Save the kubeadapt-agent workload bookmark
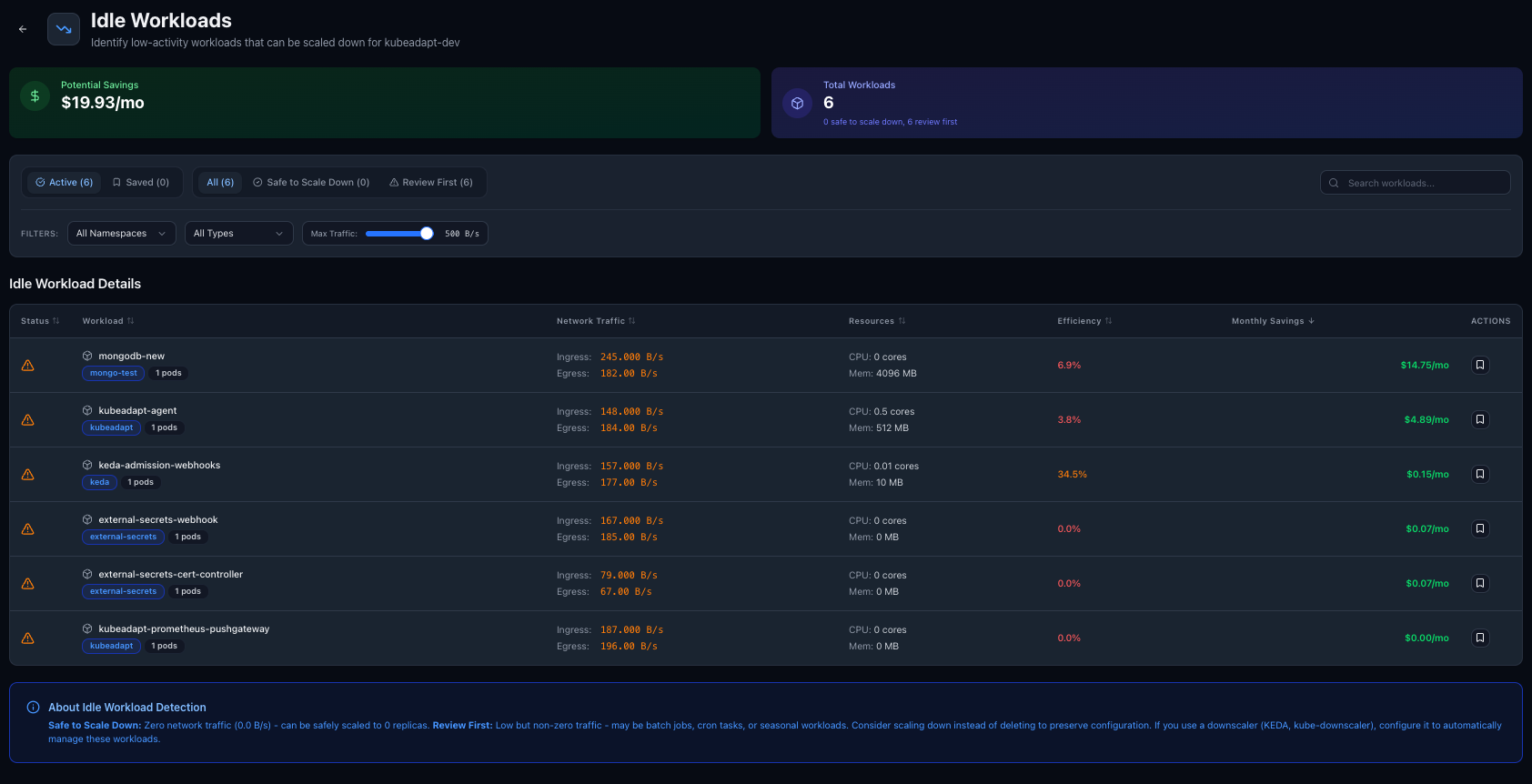Screen dimensions: 1532x784 [x=1479, y=419]
